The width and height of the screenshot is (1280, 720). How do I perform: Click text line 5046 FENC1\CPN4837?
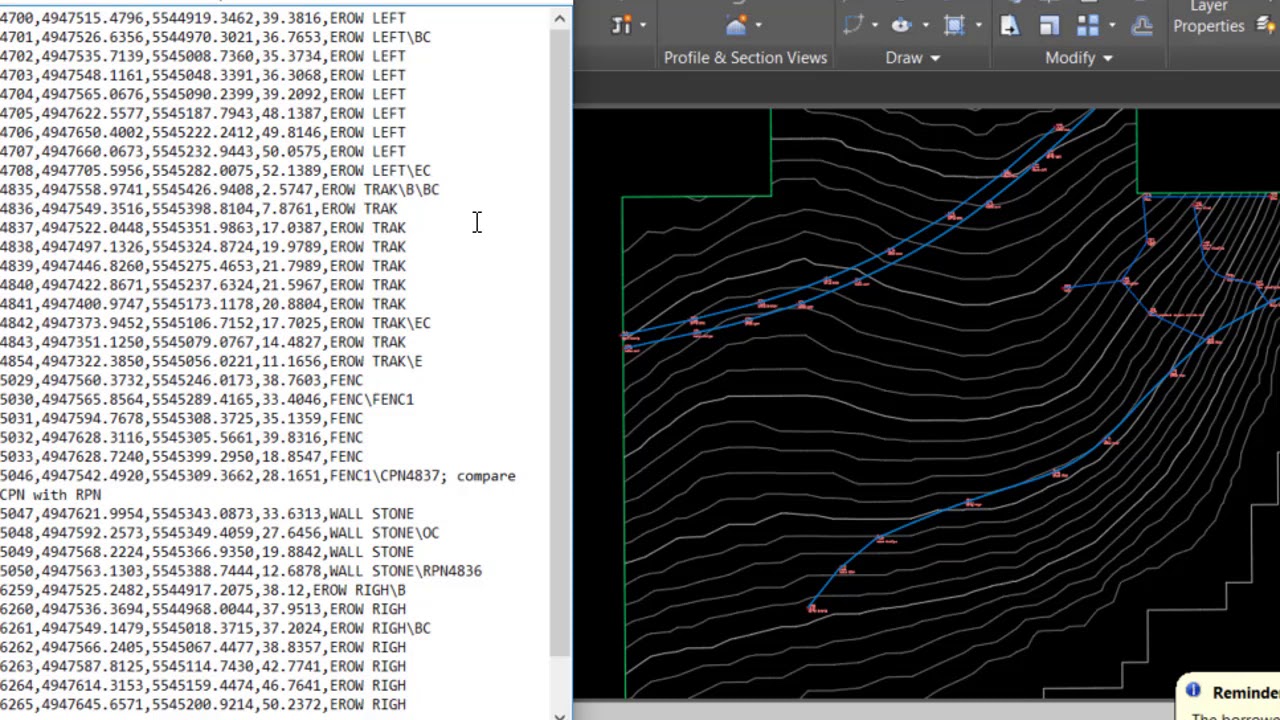pyautogui.click(x=258, y=475)
